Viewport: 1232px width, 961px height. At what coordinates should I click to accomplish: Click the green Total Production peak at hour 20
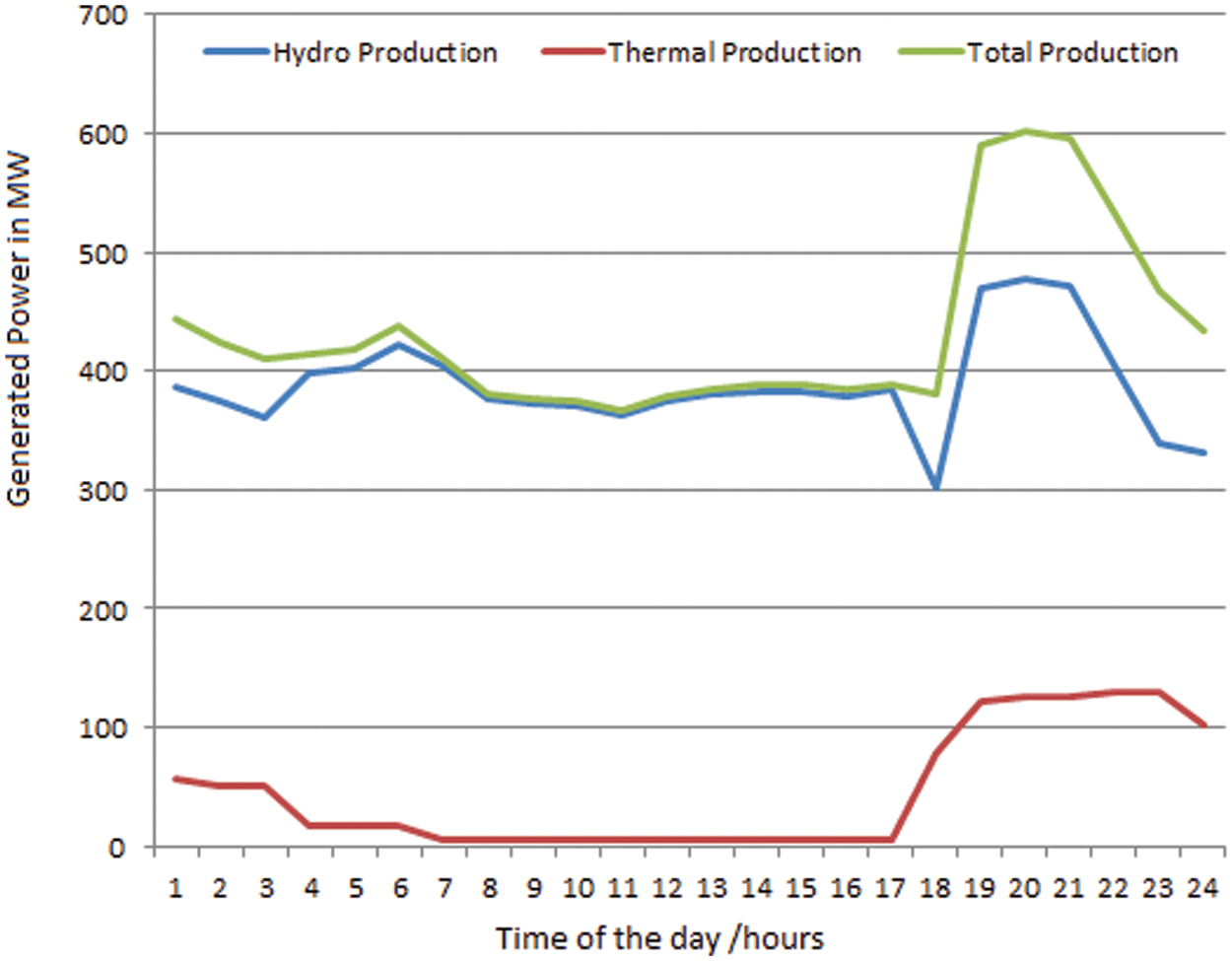tap(1024, 130)
